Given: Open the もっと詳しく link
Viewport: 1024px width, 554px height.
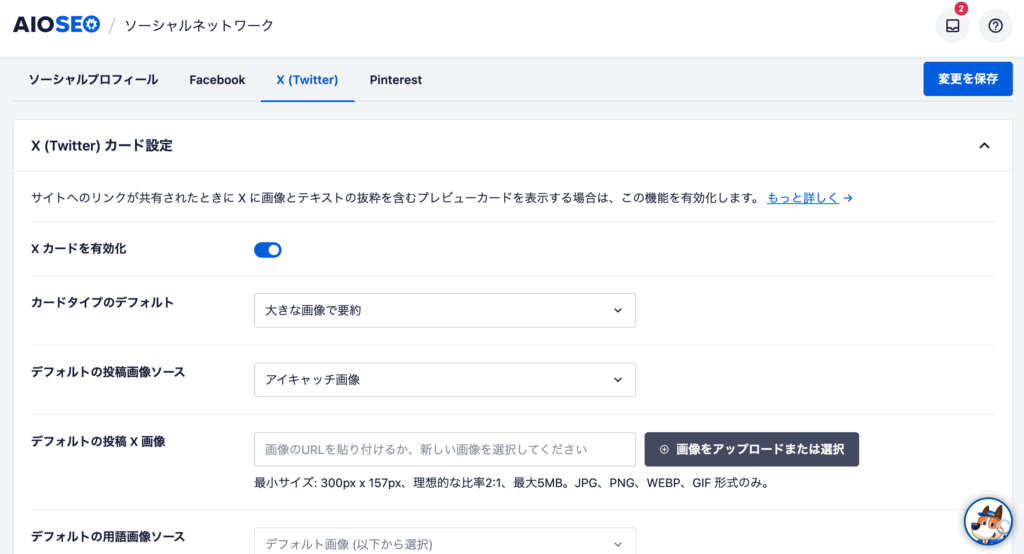Looking at the screenshot, I should click(x=803, y=198).
